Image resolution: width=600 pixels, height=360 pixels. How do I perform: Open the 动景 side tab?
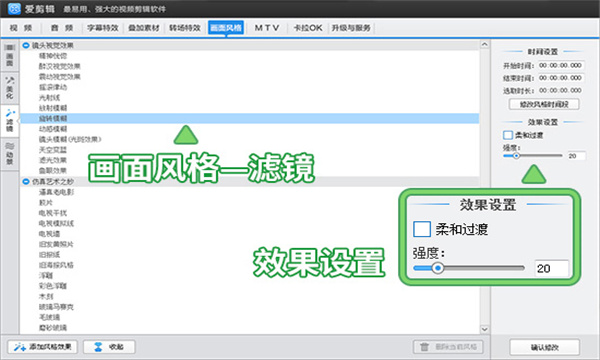pos(10,153)
